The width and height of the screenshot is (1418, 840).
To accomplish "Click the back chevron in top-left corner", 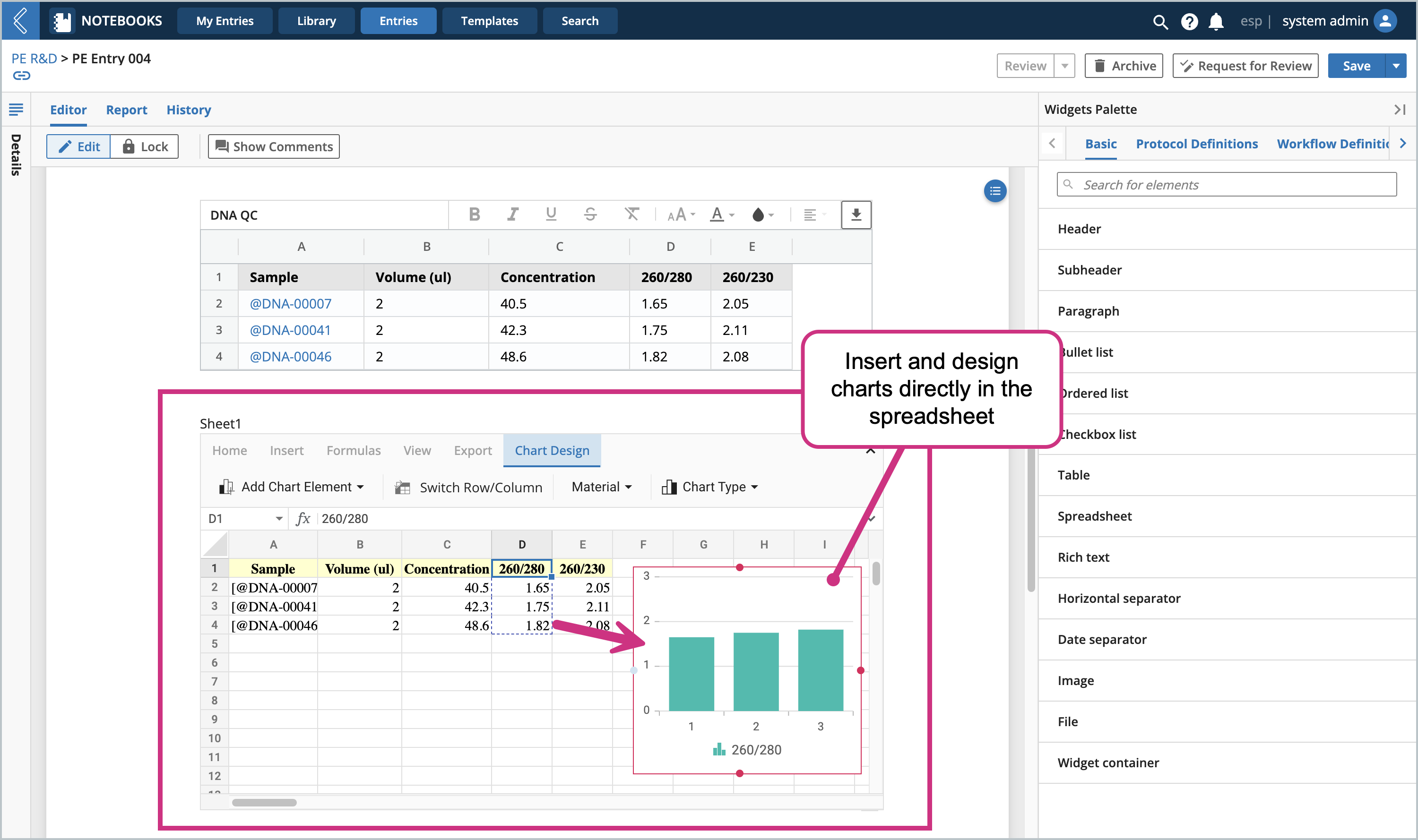I will [20, 20].
